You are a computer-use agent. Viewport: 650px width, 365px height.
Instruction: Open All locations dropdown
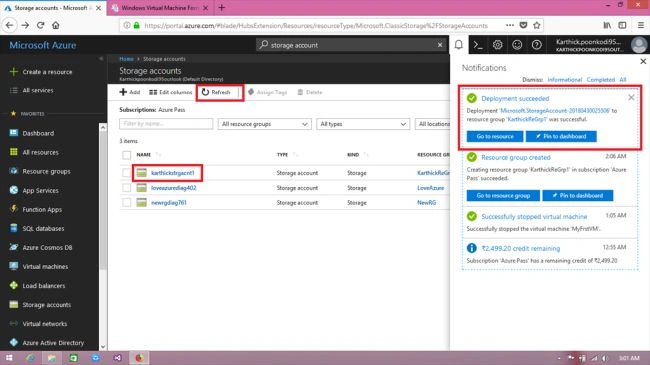(432, 124)
